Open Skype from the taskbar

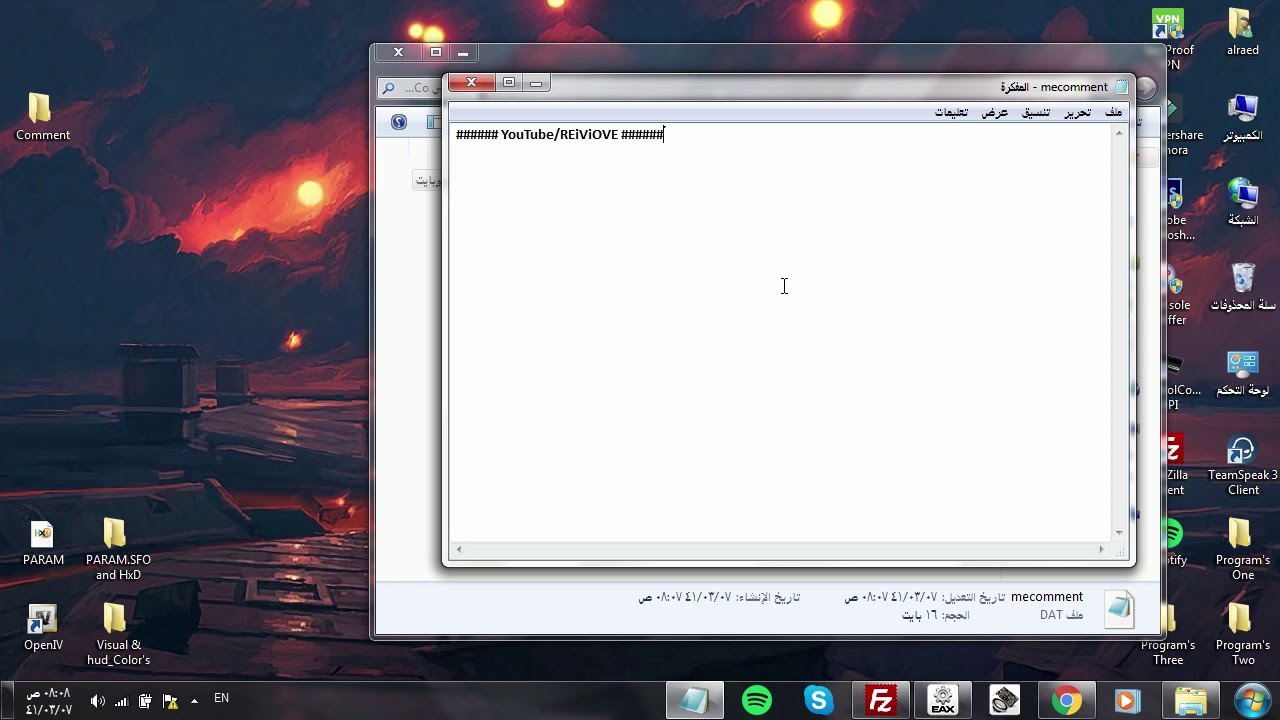point(819,701)
